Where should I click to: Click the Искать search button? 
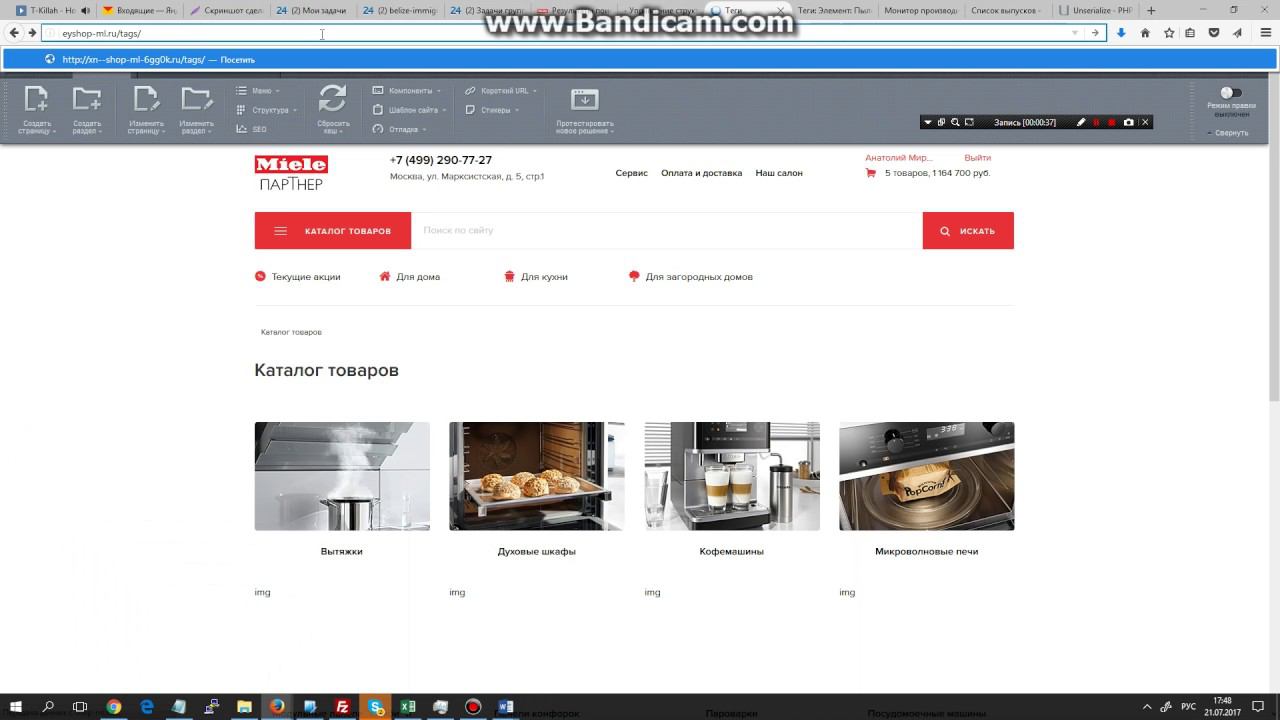click(x=968, y=231)
